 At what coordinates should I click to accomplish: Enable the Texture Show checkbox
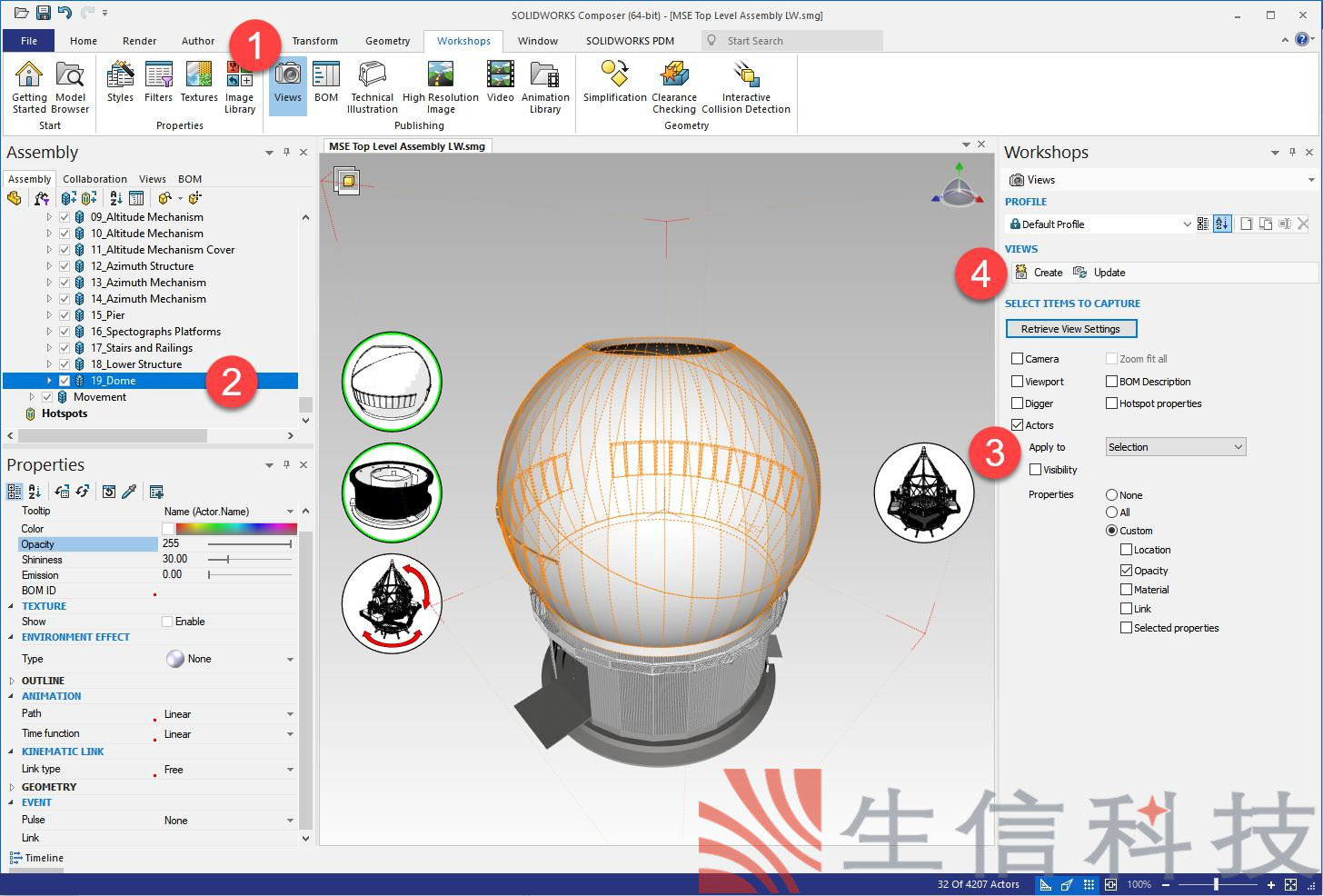[167, 622]
